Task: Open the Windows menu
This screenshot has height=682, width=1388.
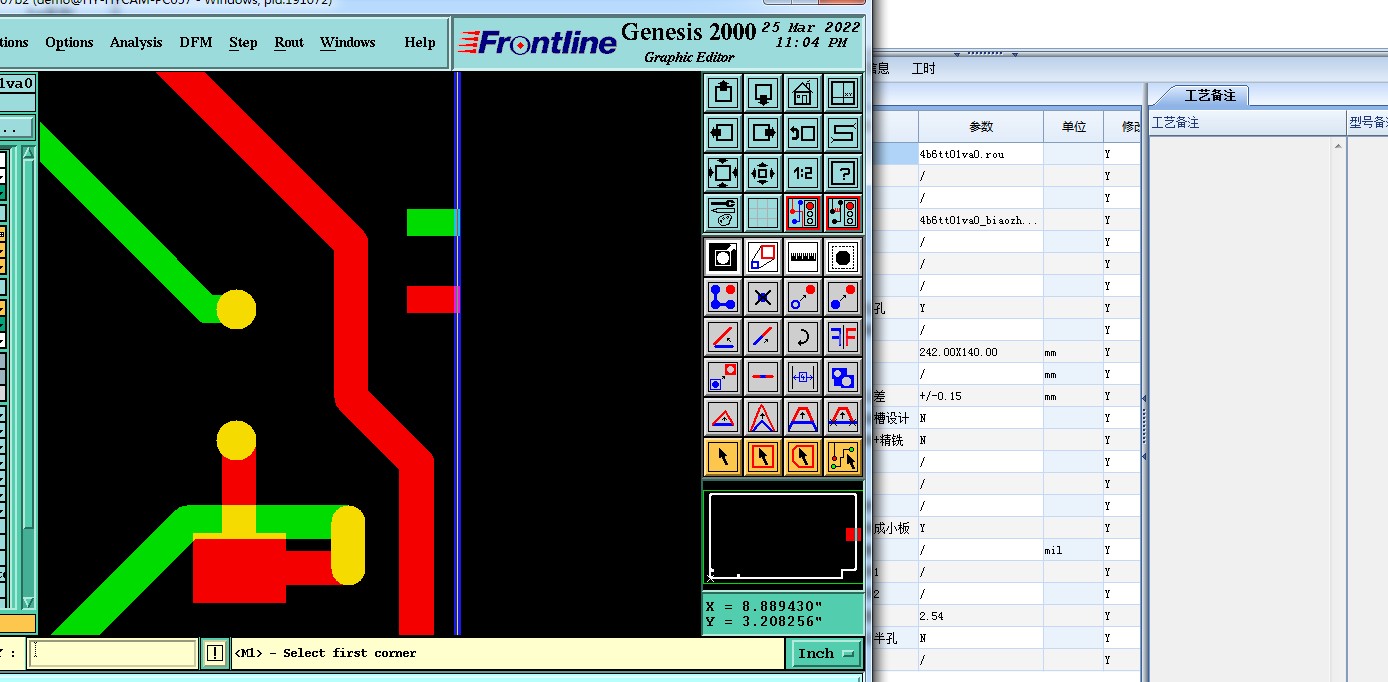Action: [x=348, y=42]
